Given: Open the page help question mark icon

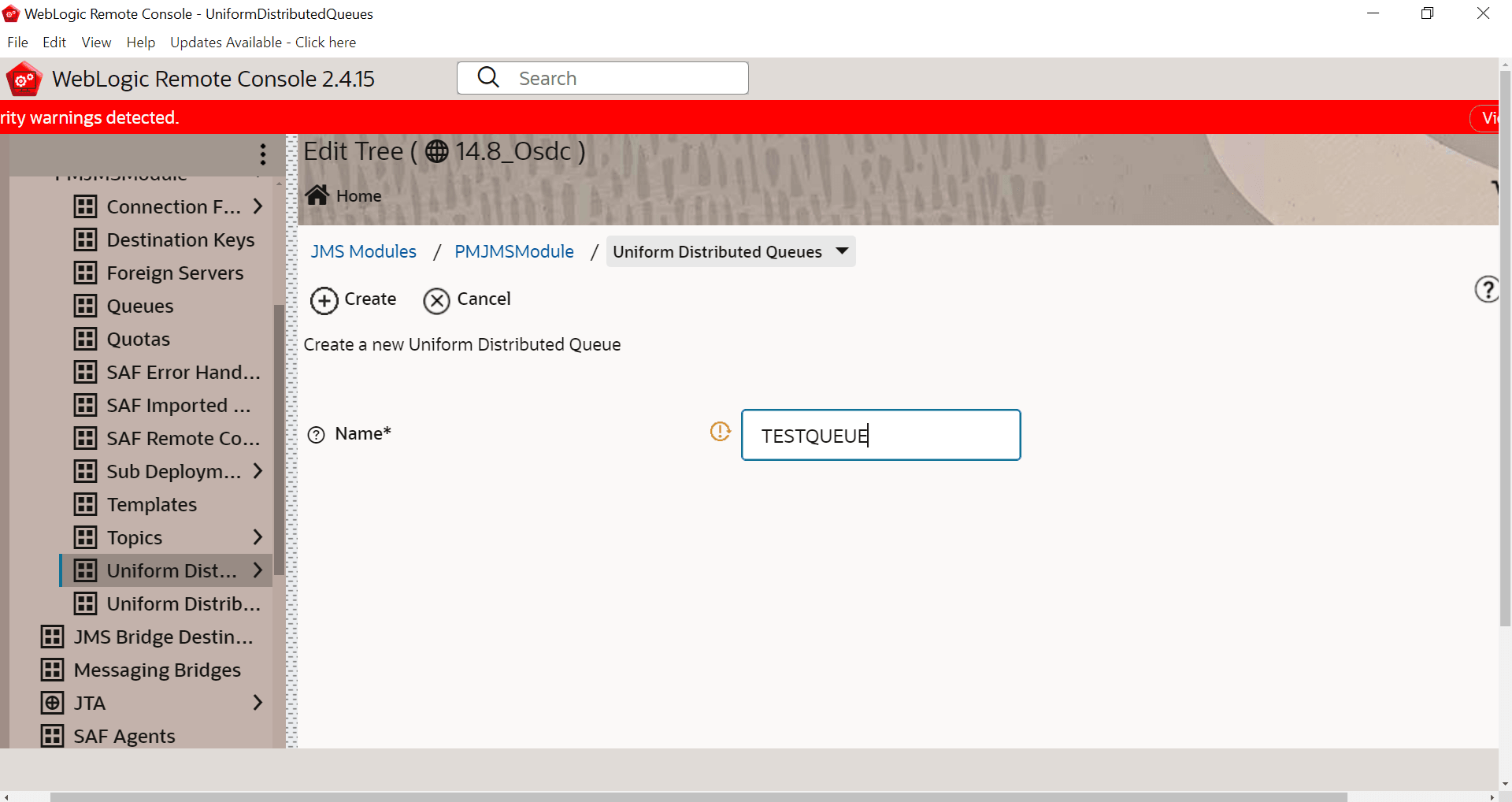Looking at the screenshot, I should point(1486,289).
